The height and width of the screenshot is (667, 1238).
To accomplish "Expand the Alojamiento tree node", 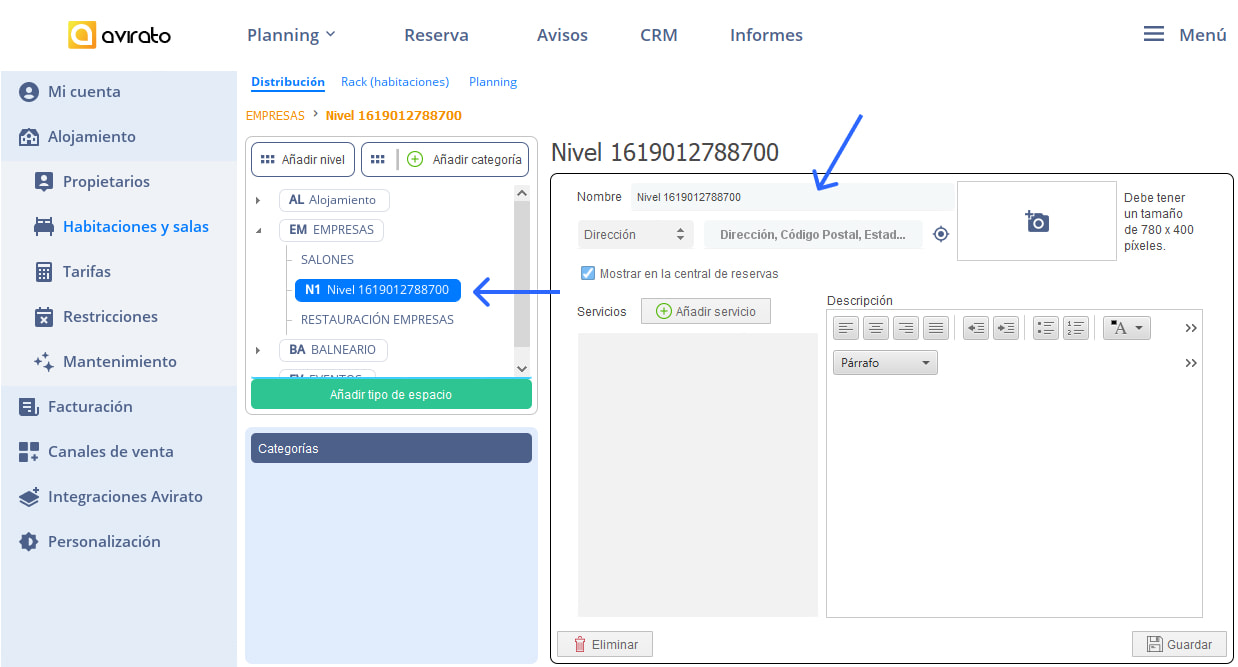I will coord(259,201).
